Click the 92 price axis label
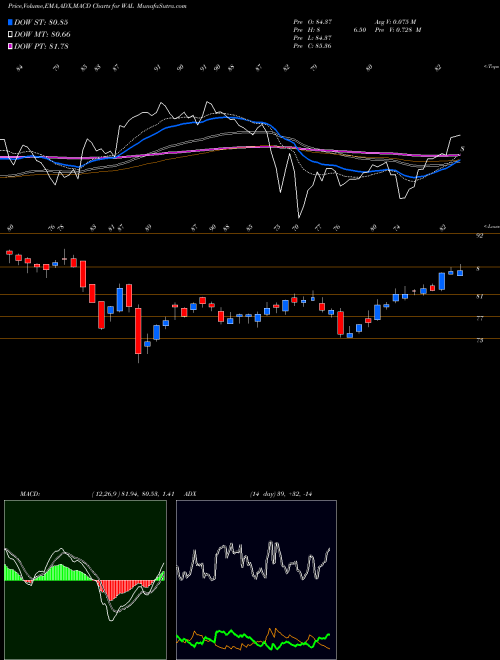The height and width of the screenshot is (660, 500). (479, 236)
